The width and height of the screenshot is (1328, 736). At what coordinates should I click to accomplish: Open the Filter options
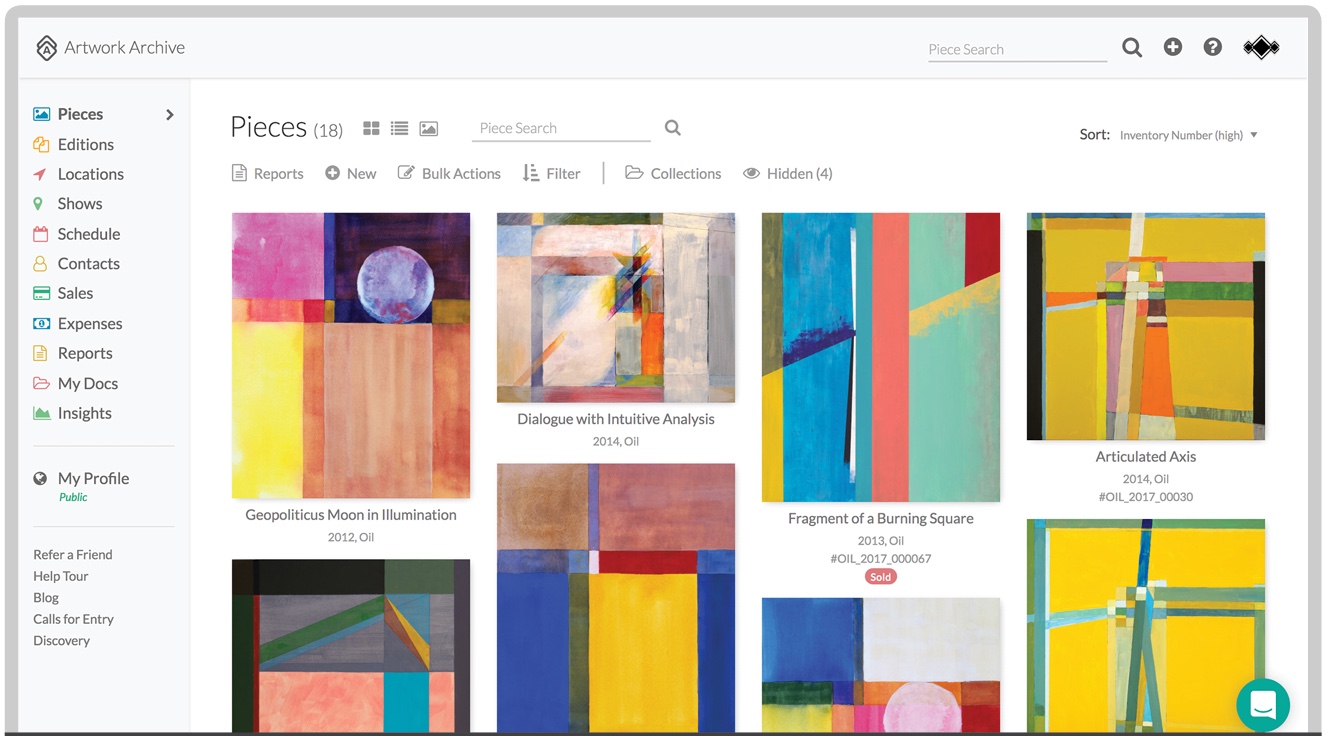pos(551,174)
